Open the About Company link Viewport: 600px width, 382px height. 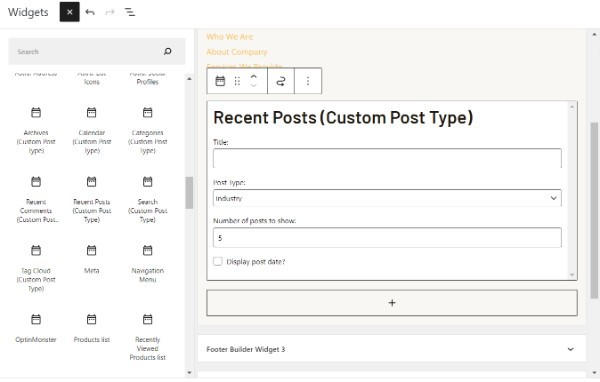(x=236, y=52)
